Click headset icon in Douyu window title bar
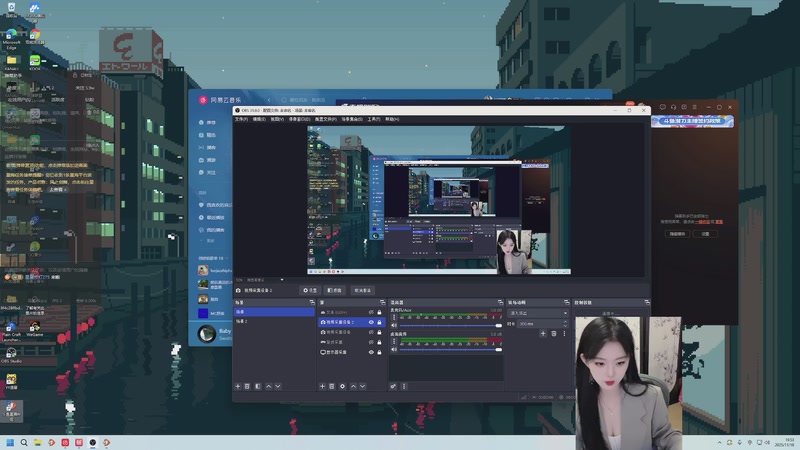The image size is (800, 450). pos(673,107)
